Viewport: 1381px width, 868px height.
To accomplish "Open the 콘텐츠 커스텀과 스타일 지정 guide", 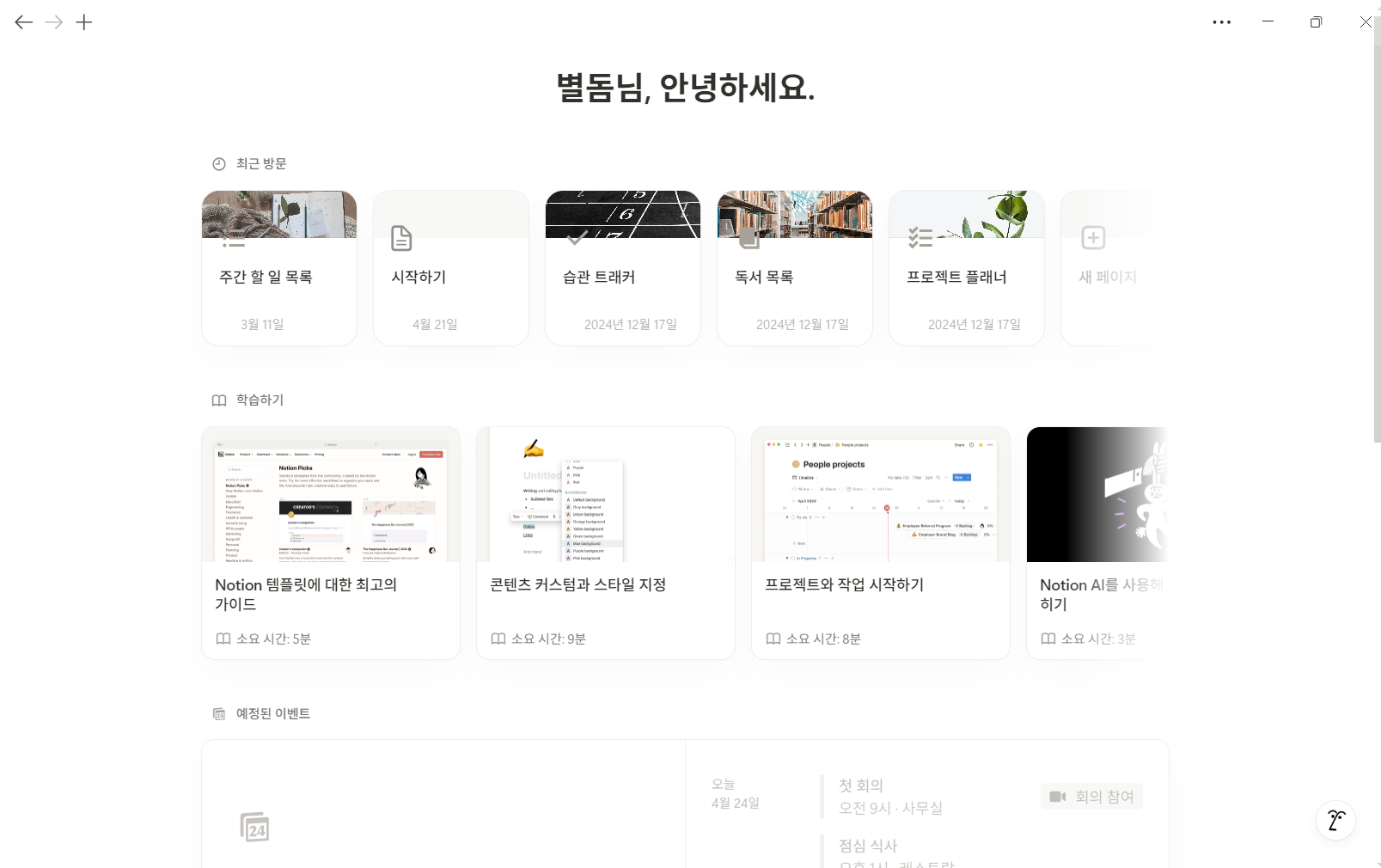I will pos(605,543).
